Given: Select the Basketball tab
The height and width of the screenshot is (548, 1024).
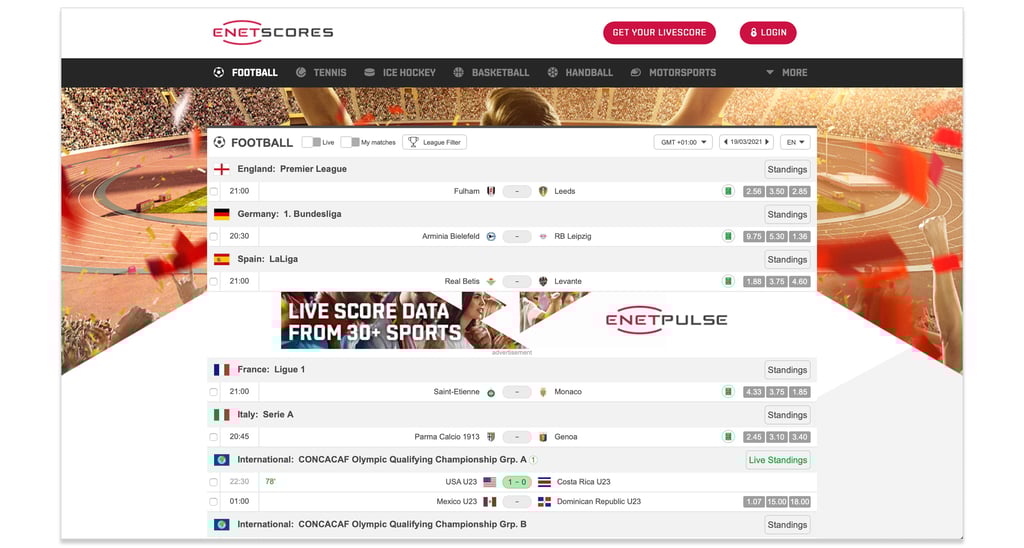Looking at the screenshot, I should [x=491, y=73].
